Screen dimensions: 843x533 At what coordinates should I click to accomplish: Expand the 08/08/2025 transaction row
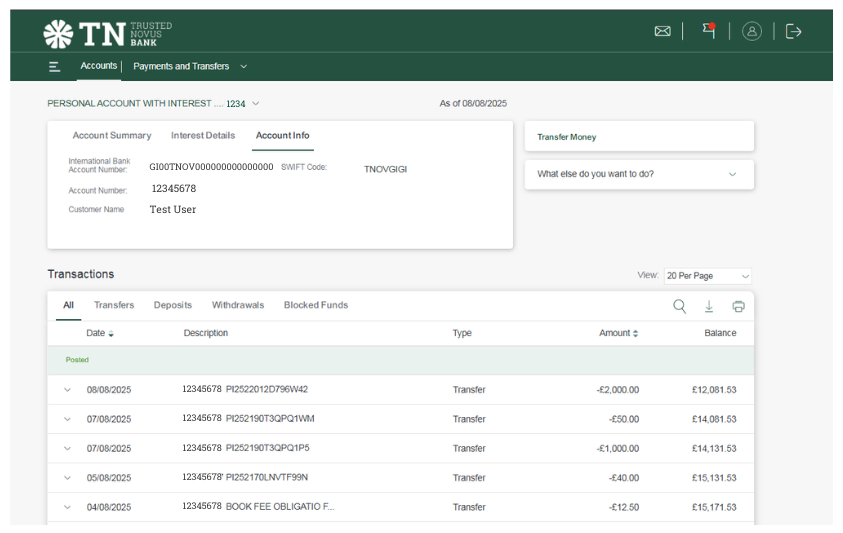pyautogui.click(x=68, y=390)
